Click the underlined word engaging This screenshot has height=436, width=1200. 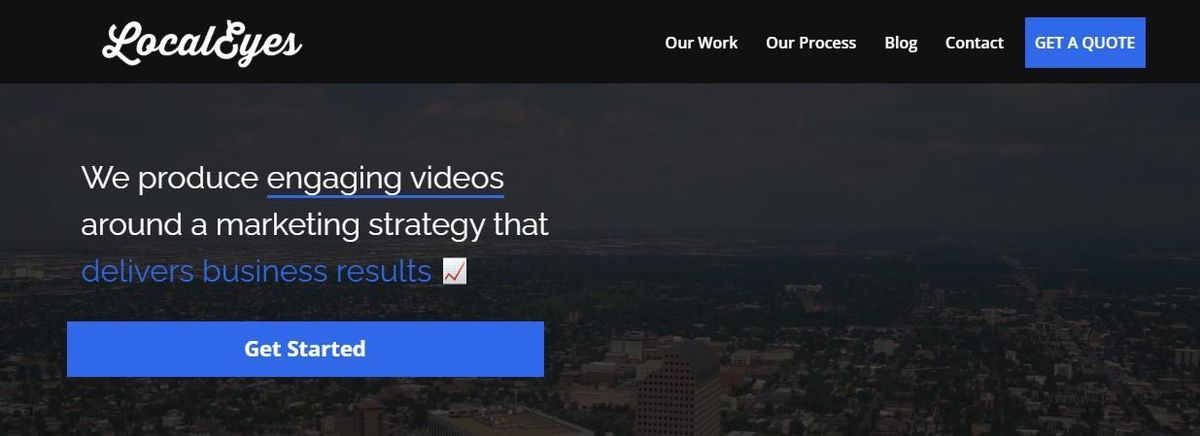coord(334,180)
